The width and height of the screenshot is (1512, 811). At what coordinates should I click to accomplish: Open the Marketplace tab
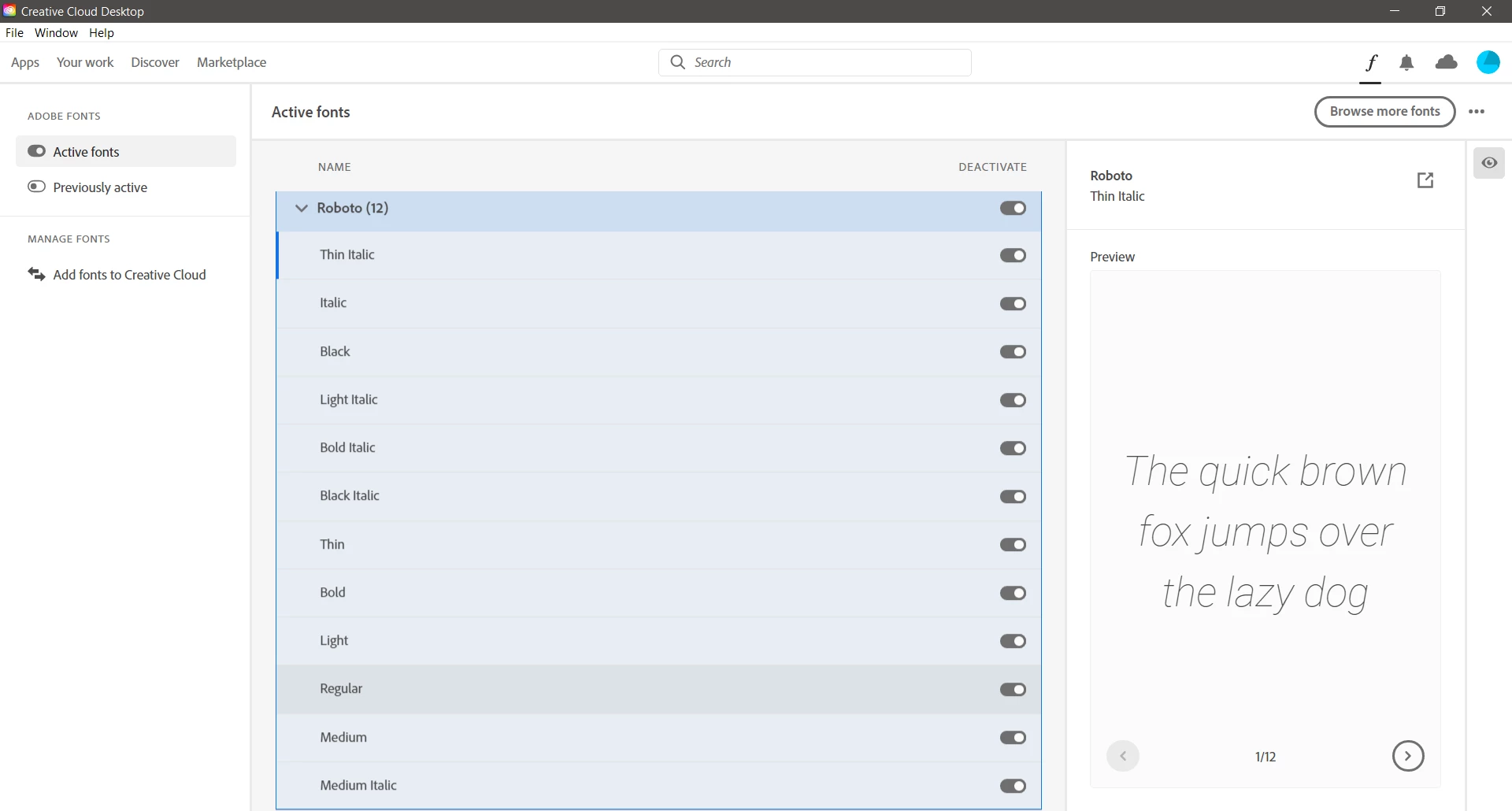[232, 62]
